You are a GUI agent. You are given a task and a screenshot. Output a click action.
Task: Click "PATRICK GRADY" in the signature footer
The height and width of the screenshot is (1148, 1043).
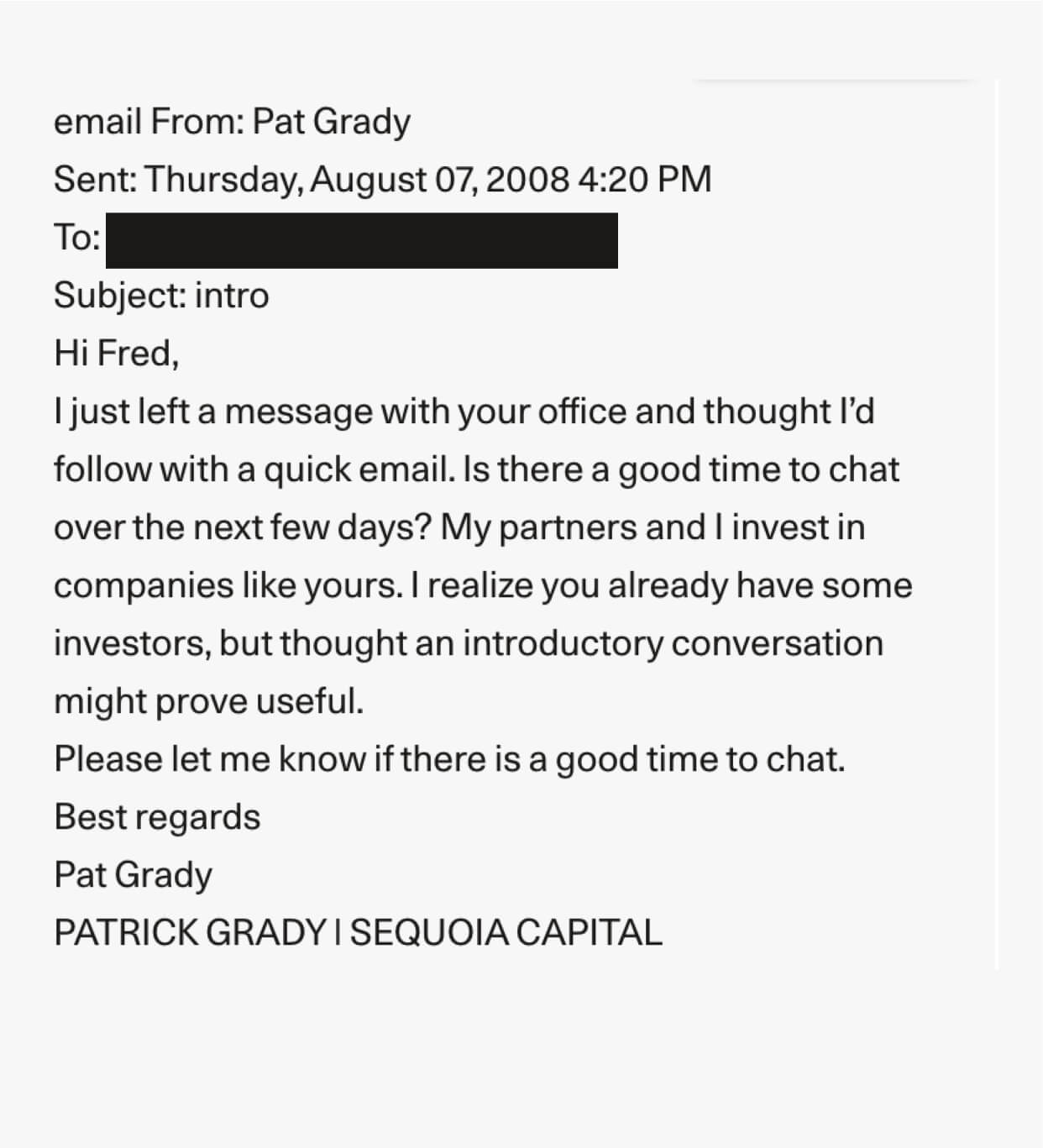point(190,933)
